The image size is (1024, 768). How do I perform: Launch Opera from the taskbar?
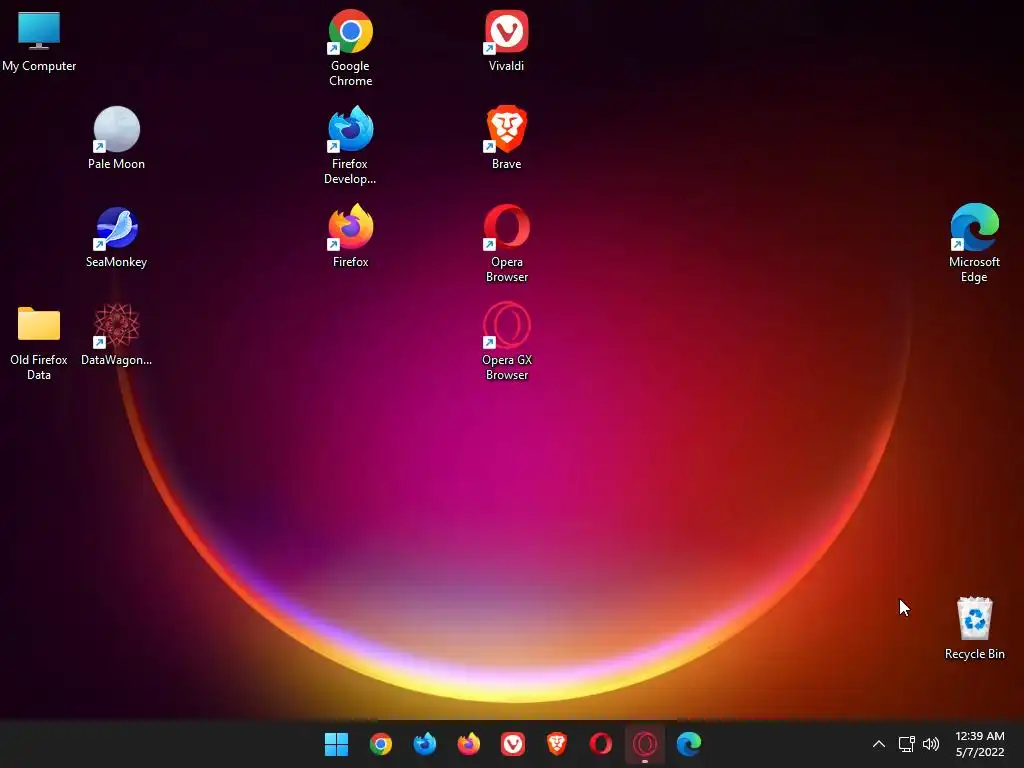coord(600,744)
